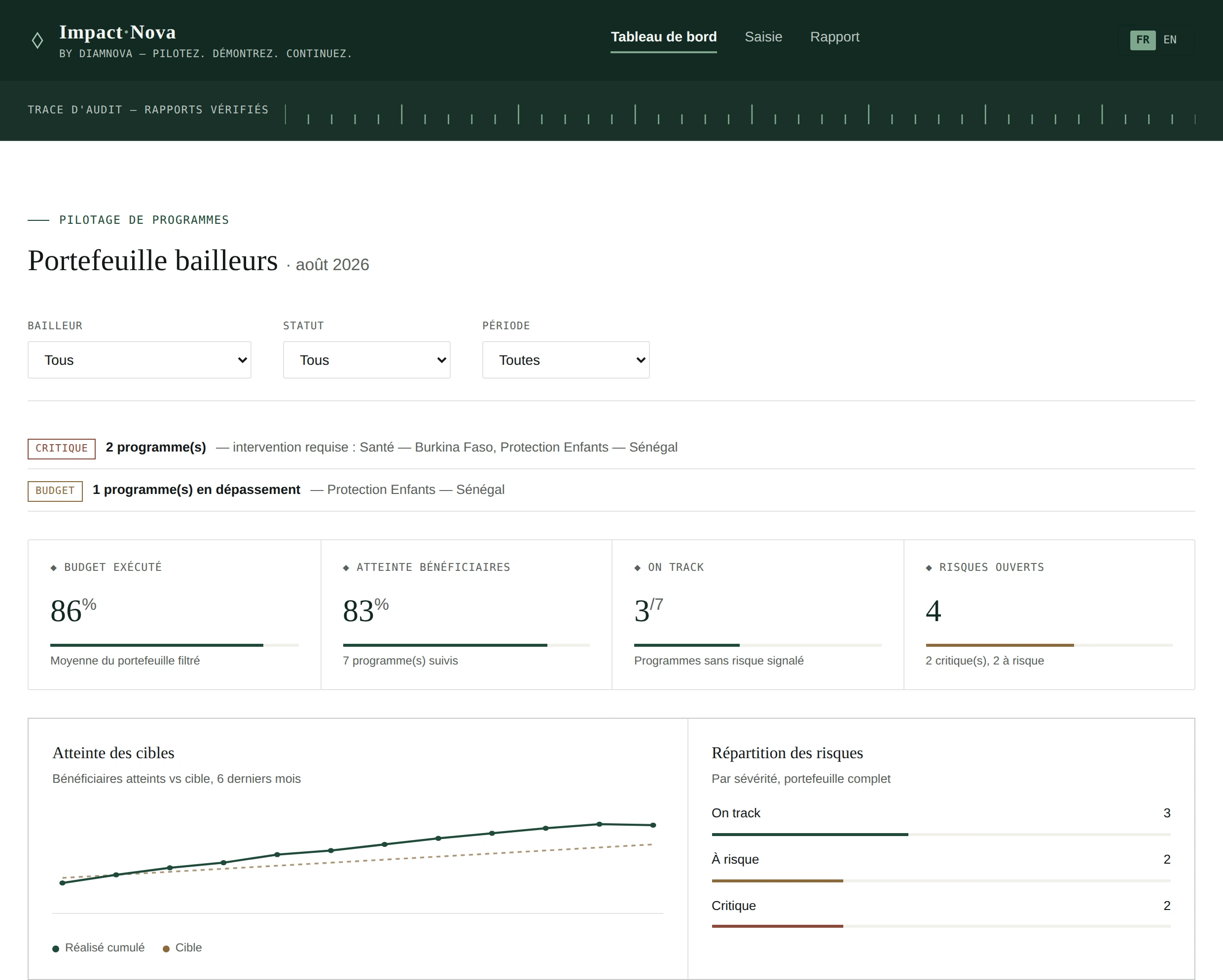This screenshot has width=1223, height=980.
Task: Switch language to EN
Action: [1170, 40]
